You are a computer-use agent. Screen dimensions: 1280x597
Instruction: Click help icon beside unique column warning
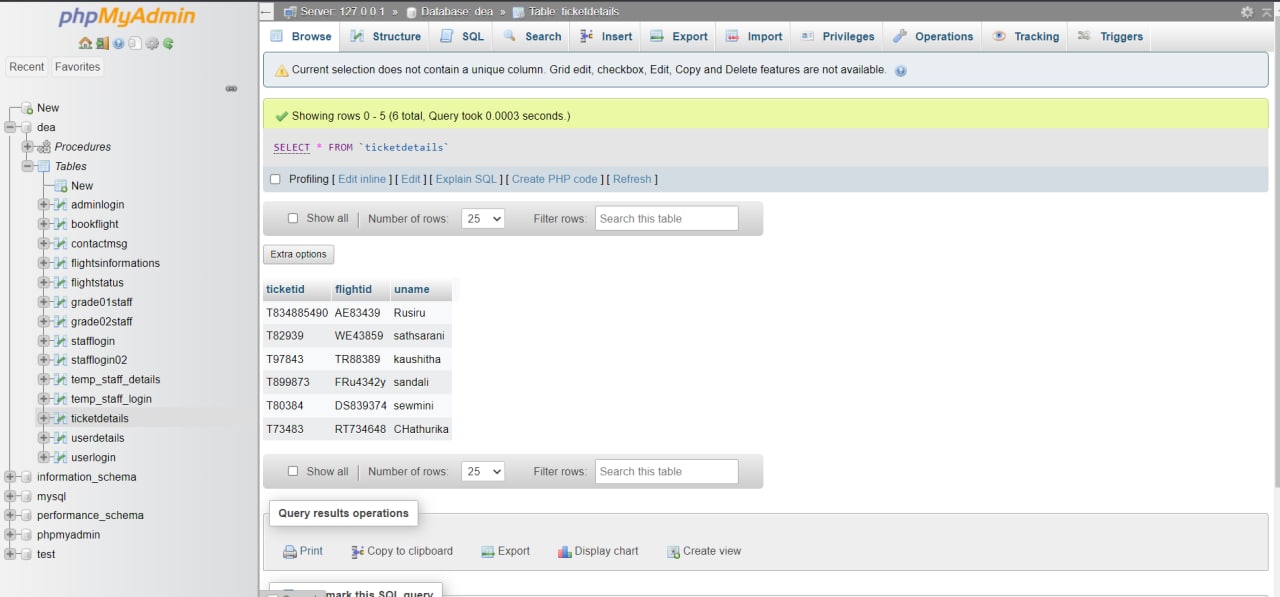(x=900, y=71)
